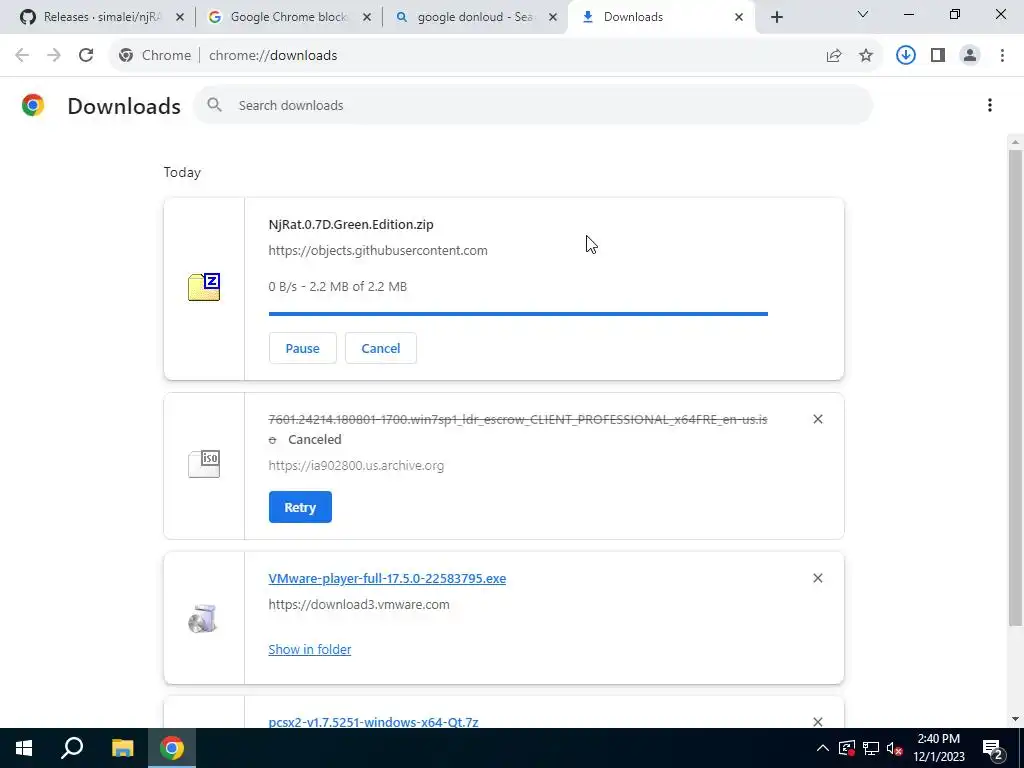Show hidden system tray icons

click(x=823, y=748)
